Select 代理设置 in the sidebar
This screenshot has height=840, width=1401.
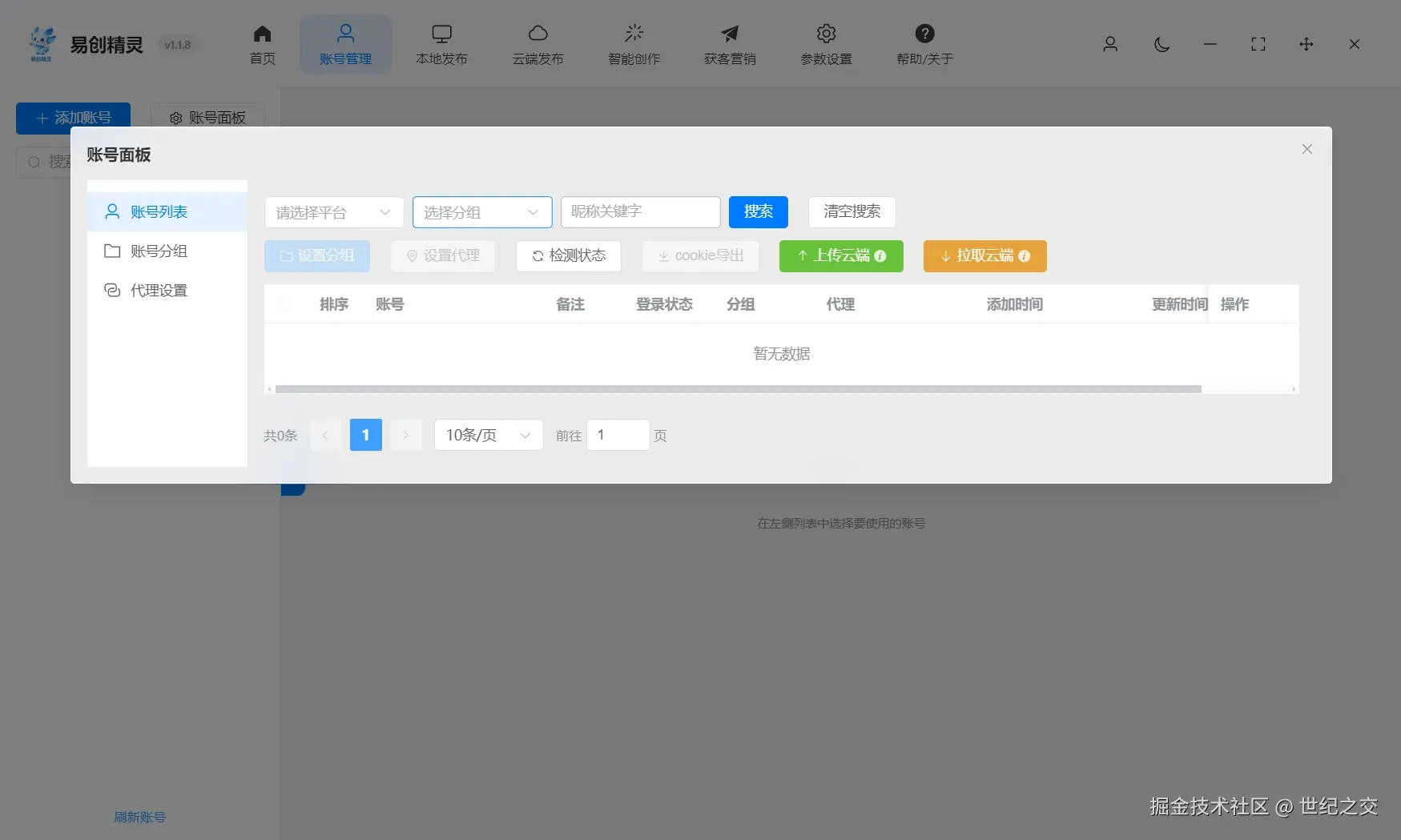click(x=159, y=290)
